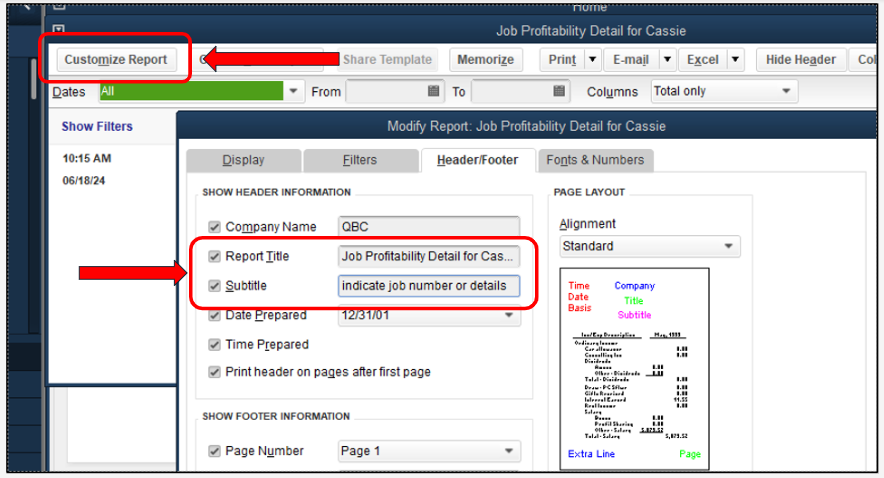Click the Memorize button
The width and height of the screenshot is (884, 478).
point(485,60)
